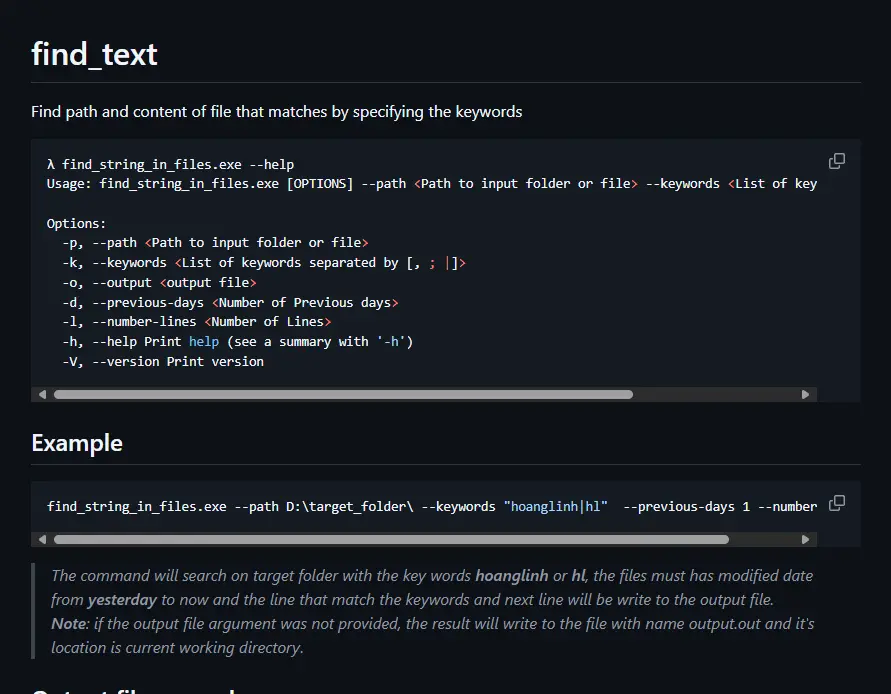Click 'D:\target_folder\' in the example command
The width and height of the screenshot is (891, 694).
(349, 506)
